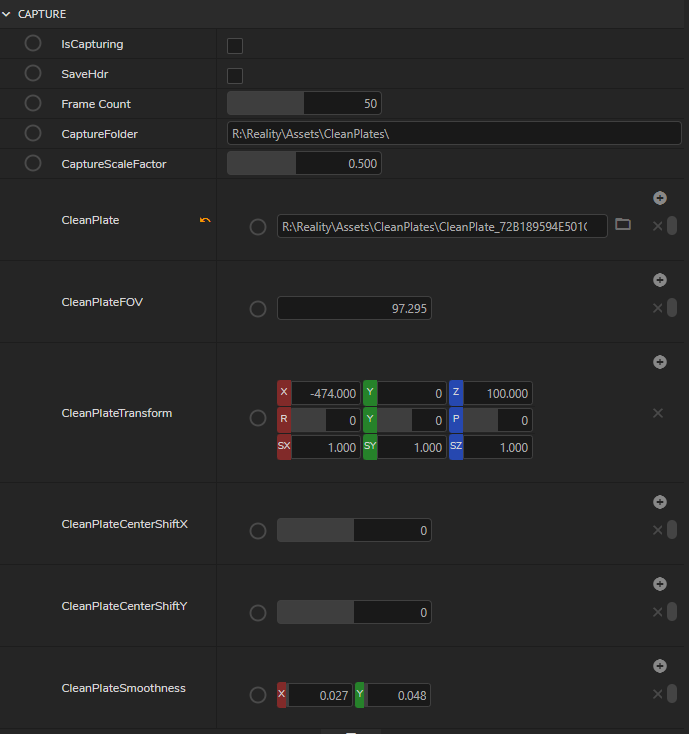Reset CleanPlate with the orange revert arrow
The width and height of the screenshot is (689, 734).
pos(205,220)
